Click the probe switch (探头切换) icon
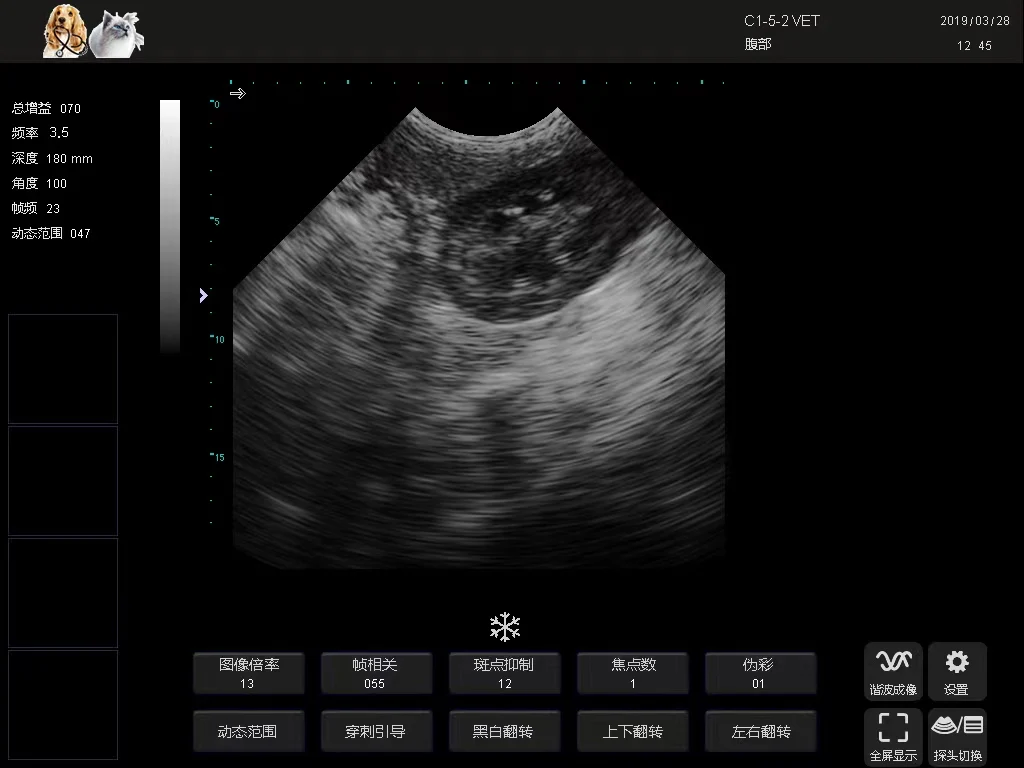Screen dimensions: 1024x768 (957, 737)
